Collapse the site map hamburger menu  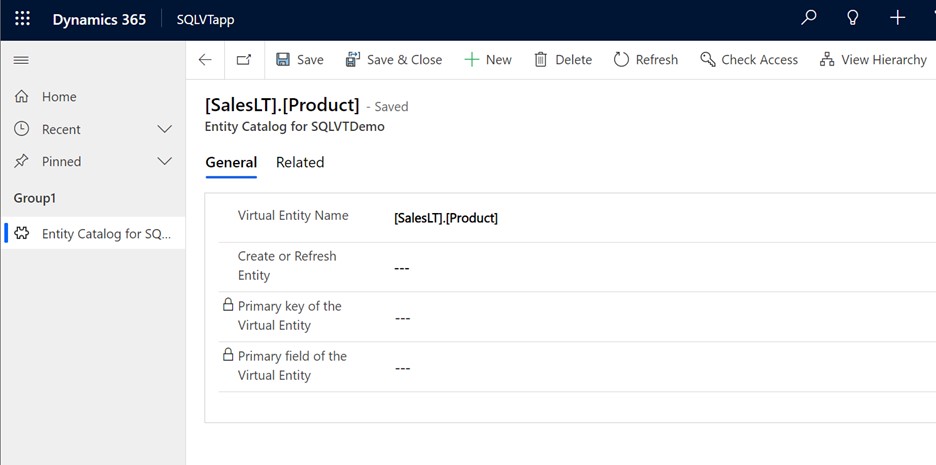pos(21,61)
